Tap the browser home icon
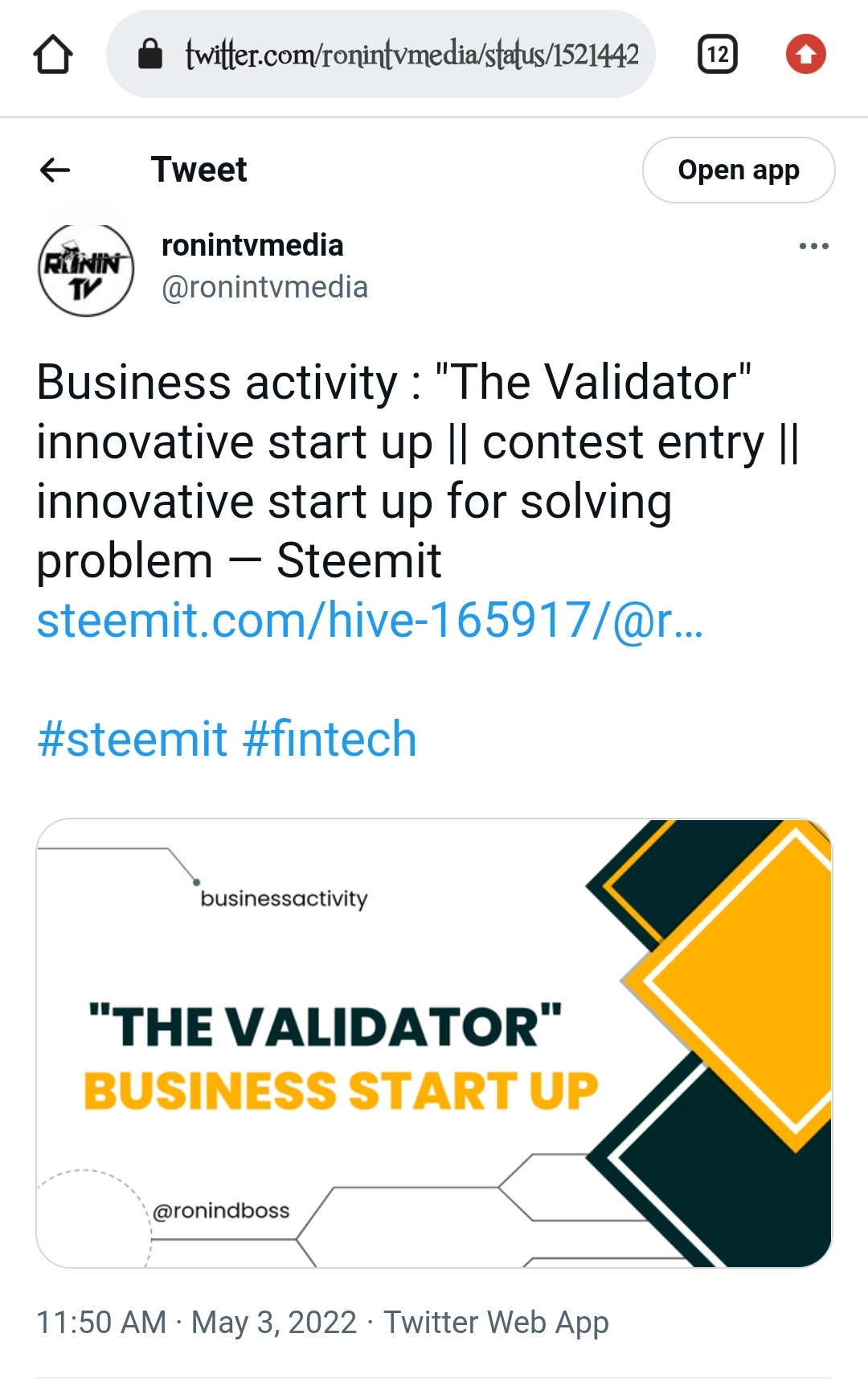The height and width of the screenshot is (1399, 868). click(53, 55)
